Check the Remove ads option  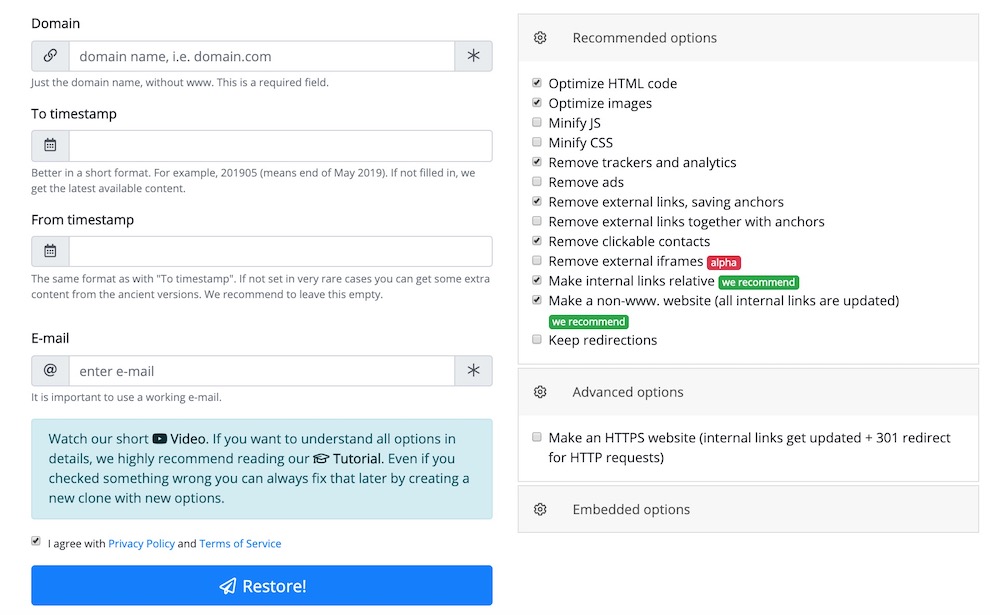pos(537,182)
